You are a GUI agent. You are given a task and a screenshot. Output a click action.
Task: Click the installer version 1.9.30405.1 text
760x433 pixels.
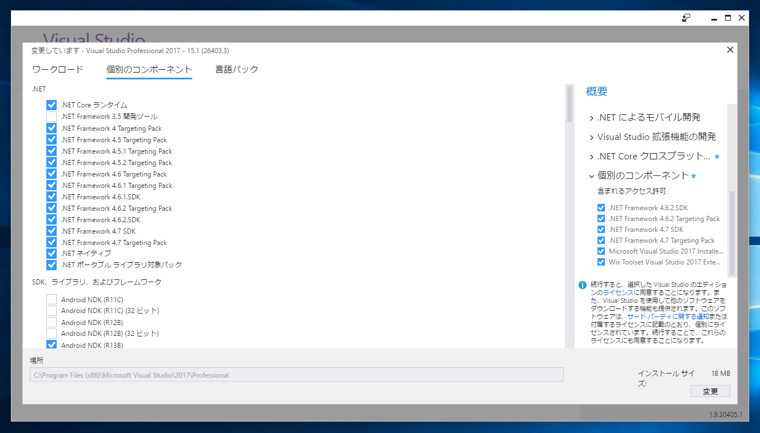725,415
